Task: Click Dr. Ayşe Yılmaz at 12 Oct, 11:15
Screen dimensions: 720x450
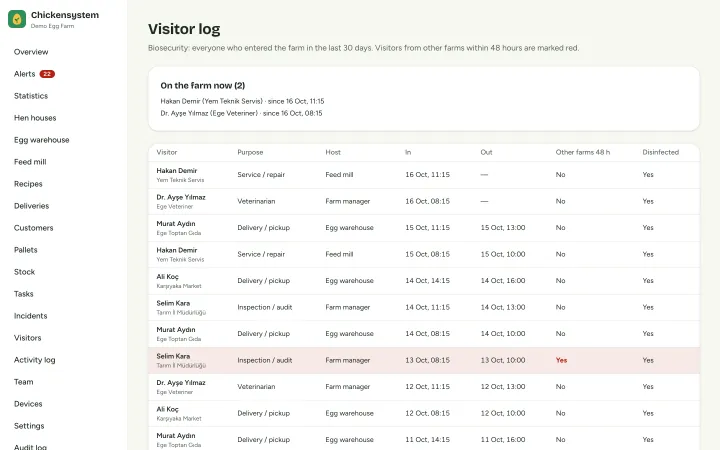Action: pyautogui.click(x=181, y=383)
